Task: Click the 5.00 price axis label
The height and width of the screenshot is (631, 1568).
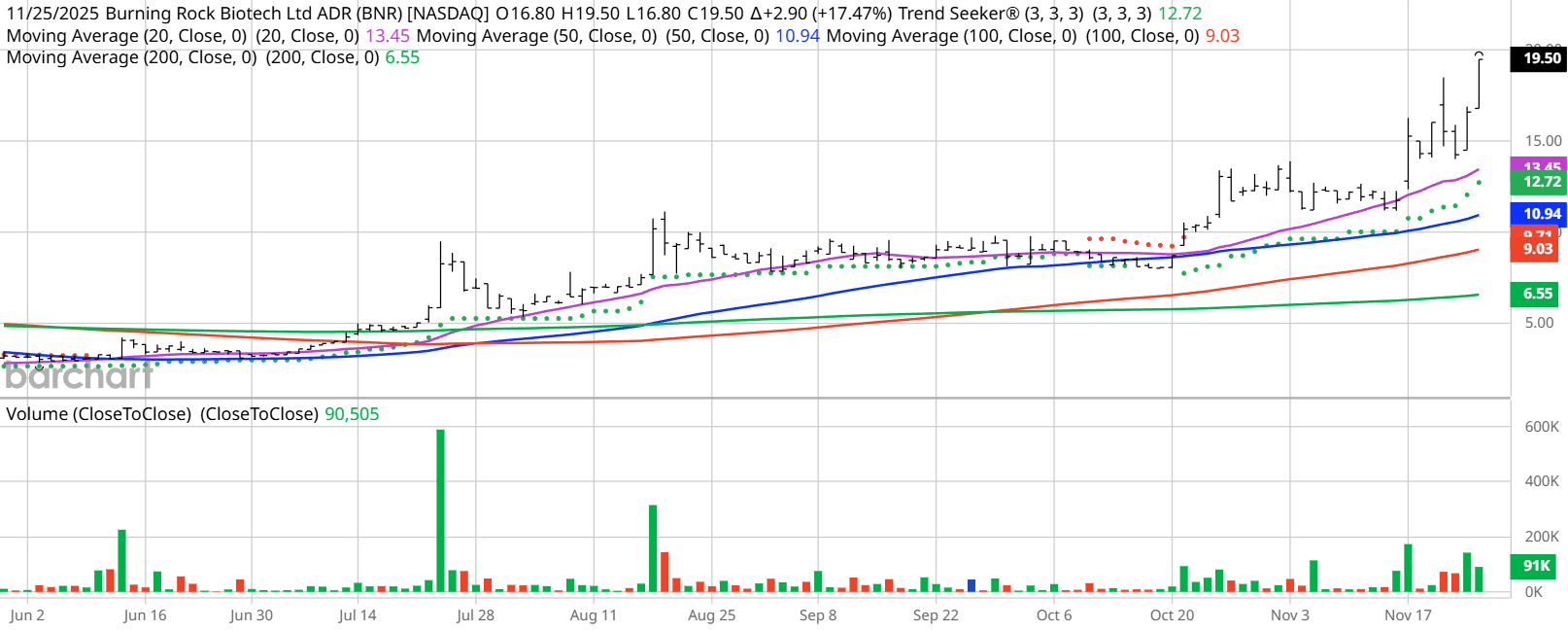Action: pyautogui.click(x=1539, y=323)
